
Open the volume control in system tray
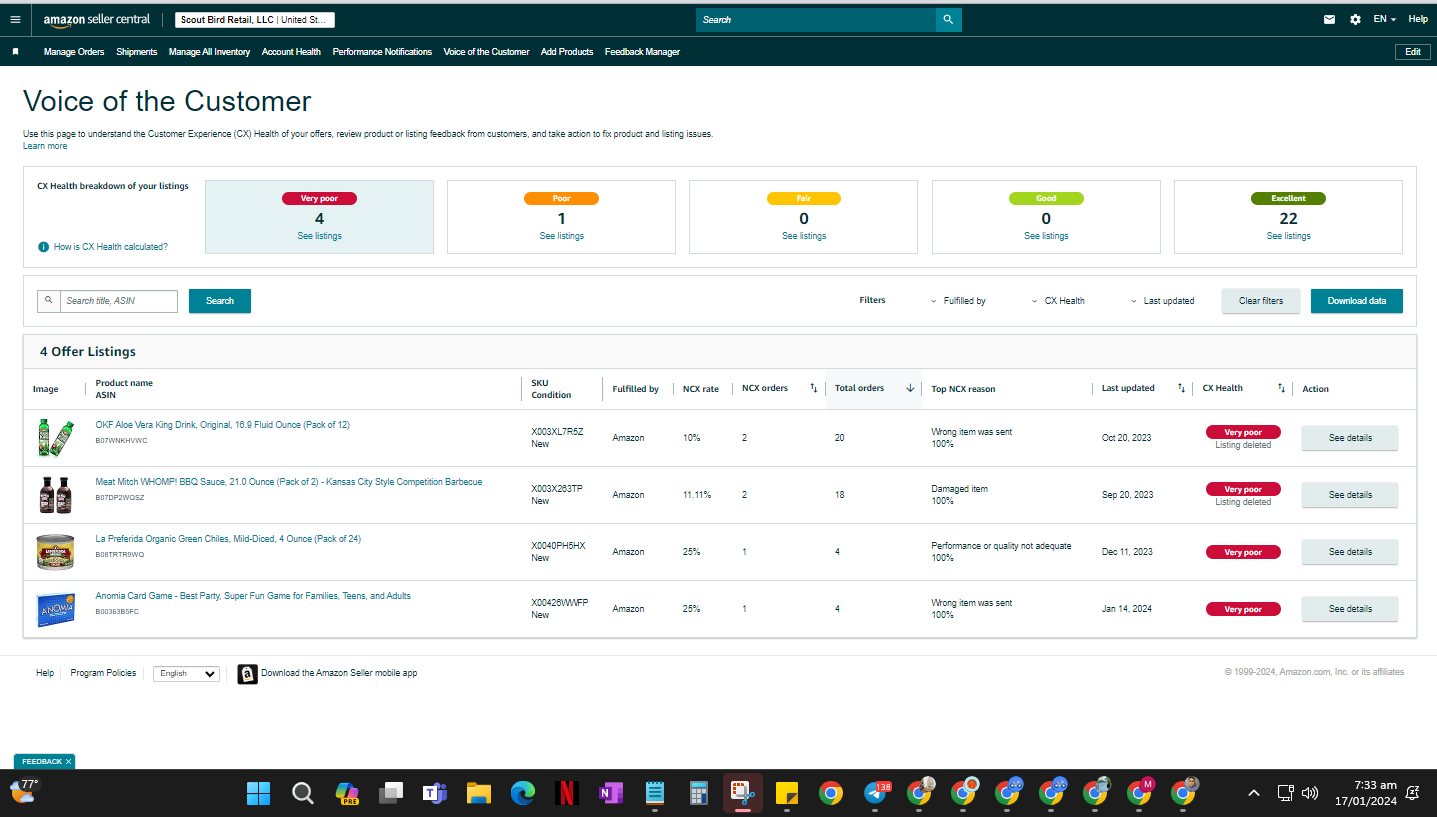click(x=1310, y=793)
